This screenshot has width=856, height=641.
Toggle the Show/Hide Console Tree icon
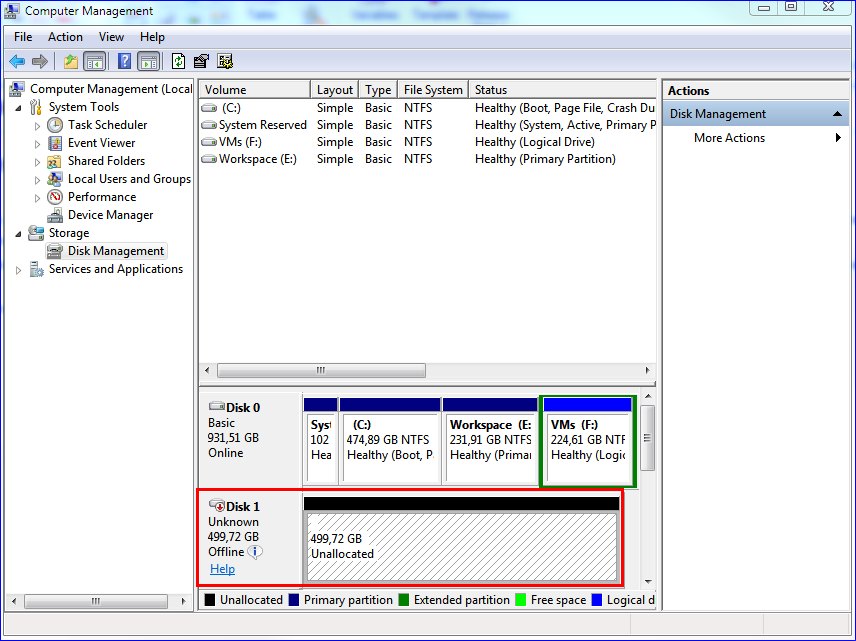click(94, 61)
